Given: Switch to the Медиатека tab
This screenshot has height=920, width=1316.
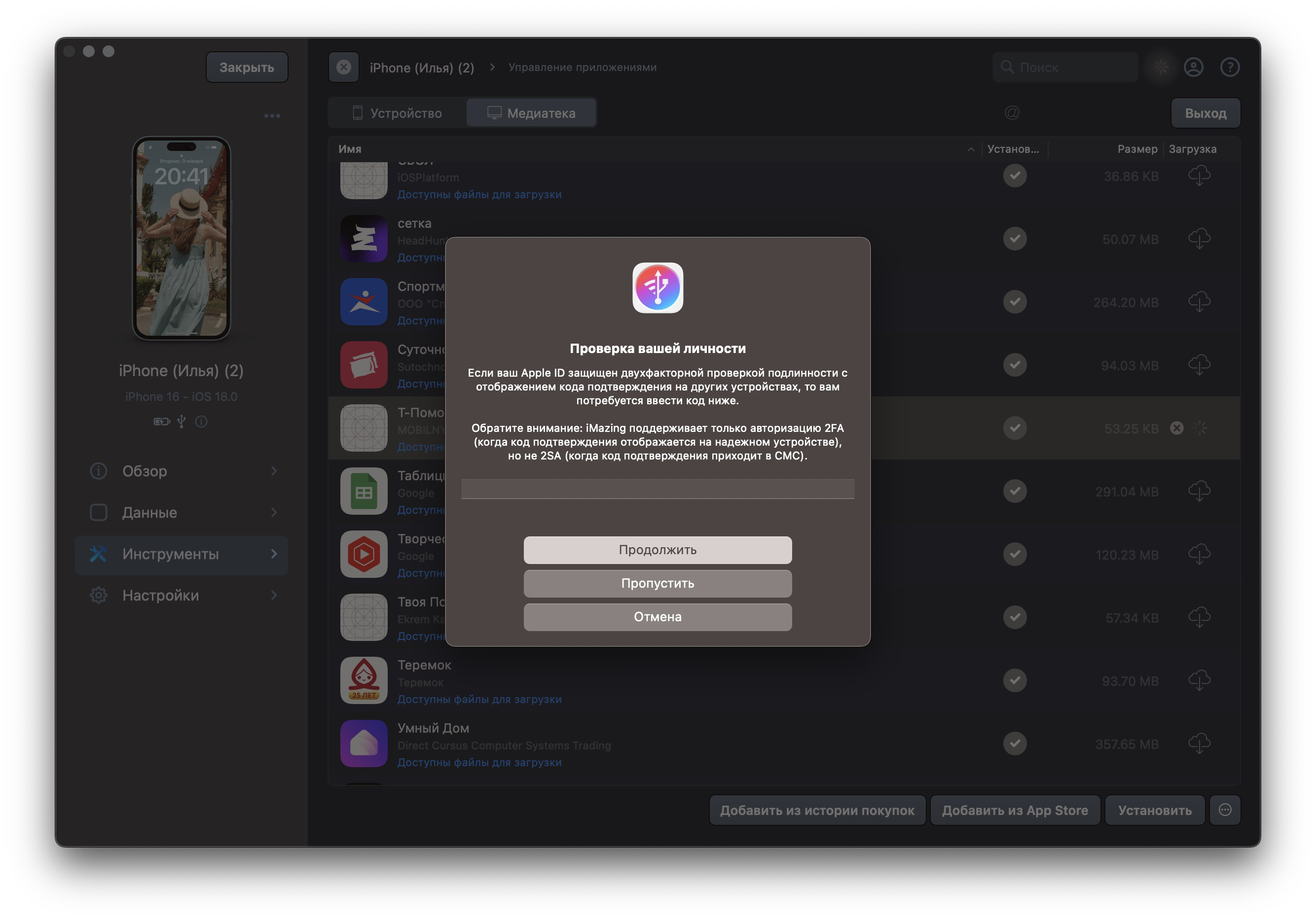Looking at the screenshot, I should pos(531,113).
